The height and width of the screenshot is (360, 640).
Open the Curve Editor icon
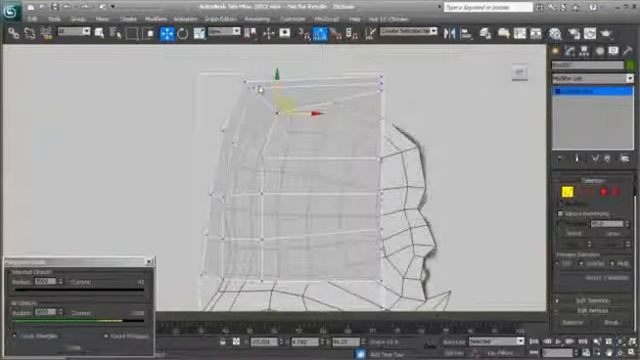(520, 33)
